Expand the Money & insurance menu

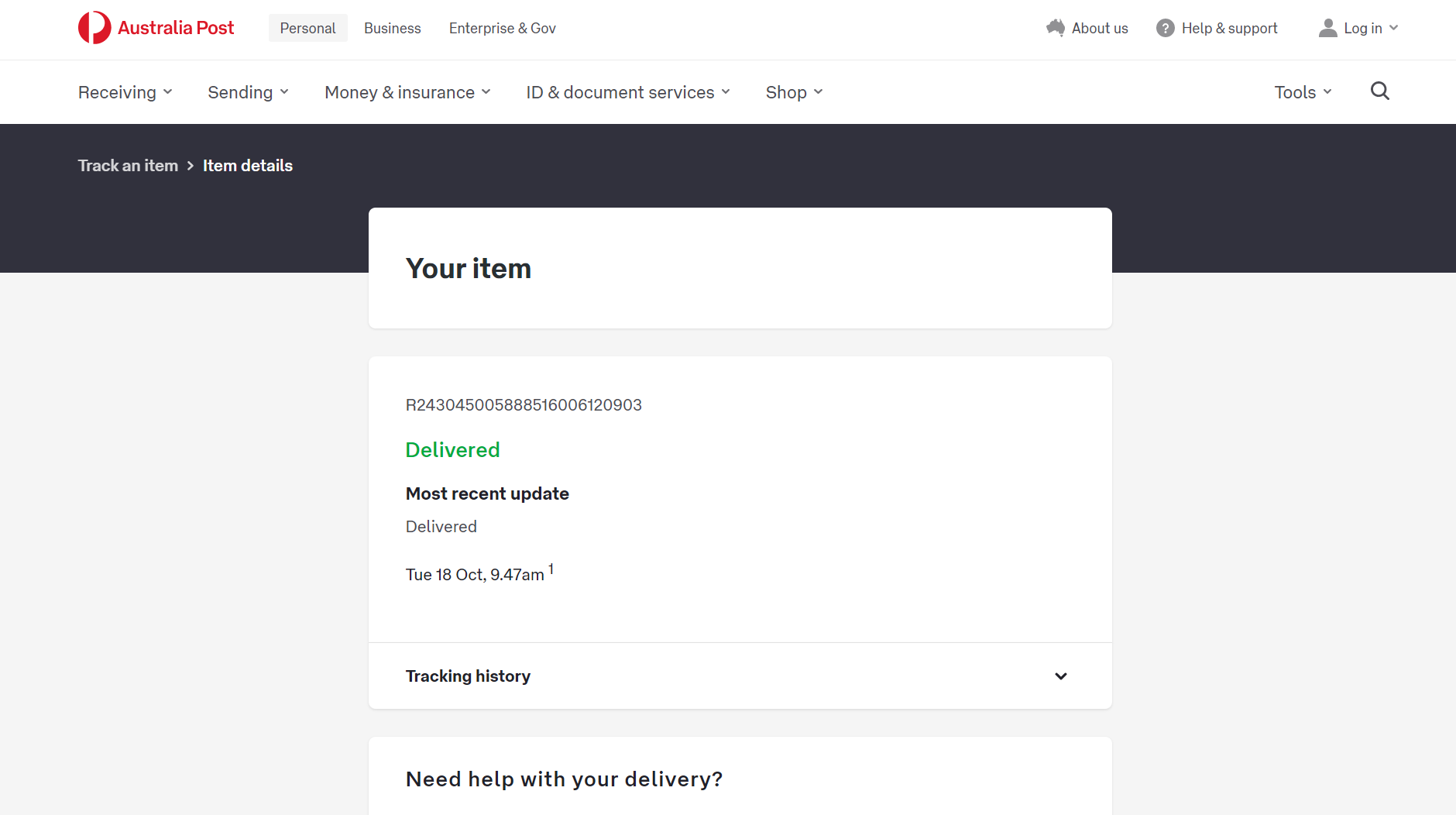(407, 92)
